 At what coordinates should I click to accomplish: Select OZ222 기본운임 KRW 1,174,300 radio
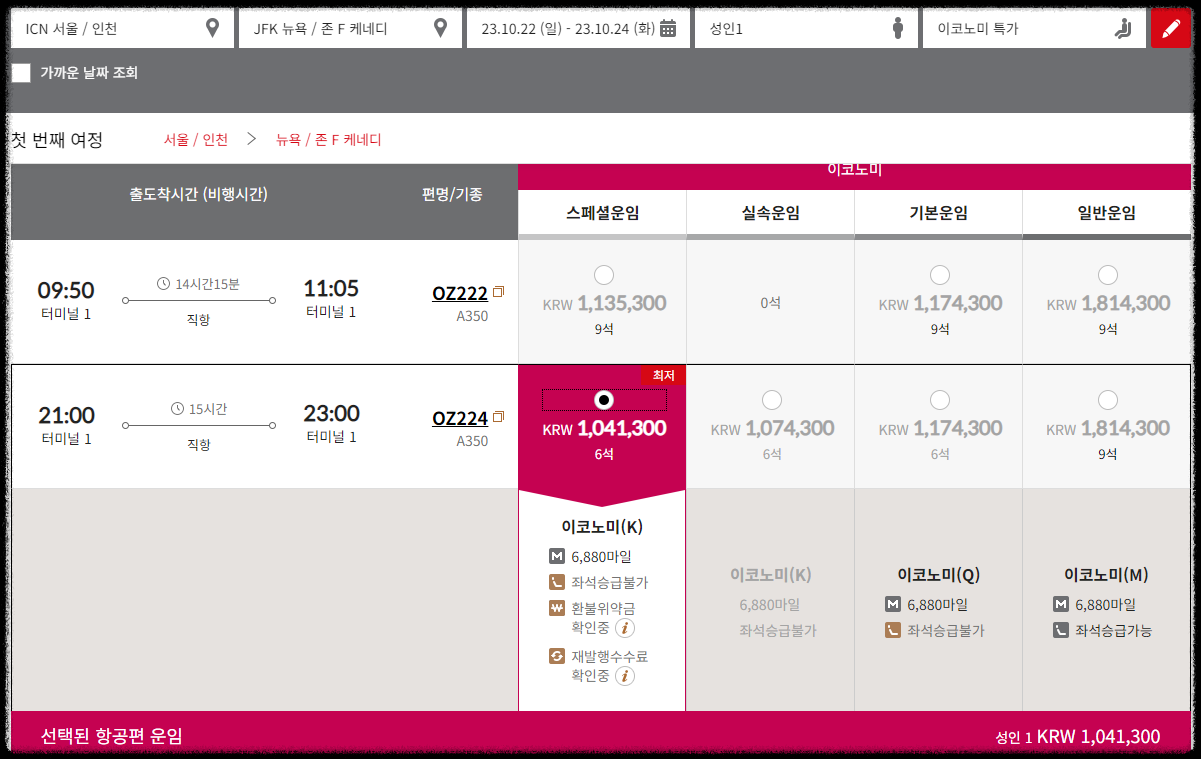939,275
